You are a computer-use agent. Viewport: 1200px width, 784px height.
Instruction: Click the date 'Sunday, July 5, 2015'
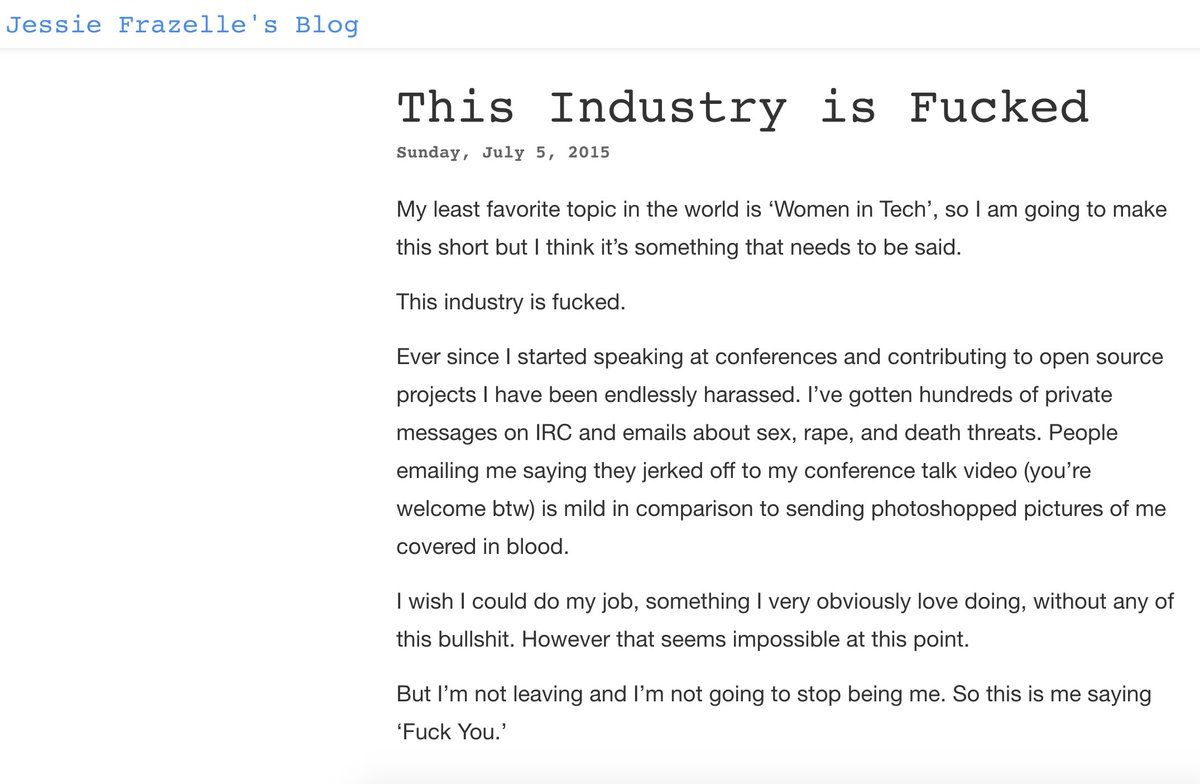coord(502,153)
